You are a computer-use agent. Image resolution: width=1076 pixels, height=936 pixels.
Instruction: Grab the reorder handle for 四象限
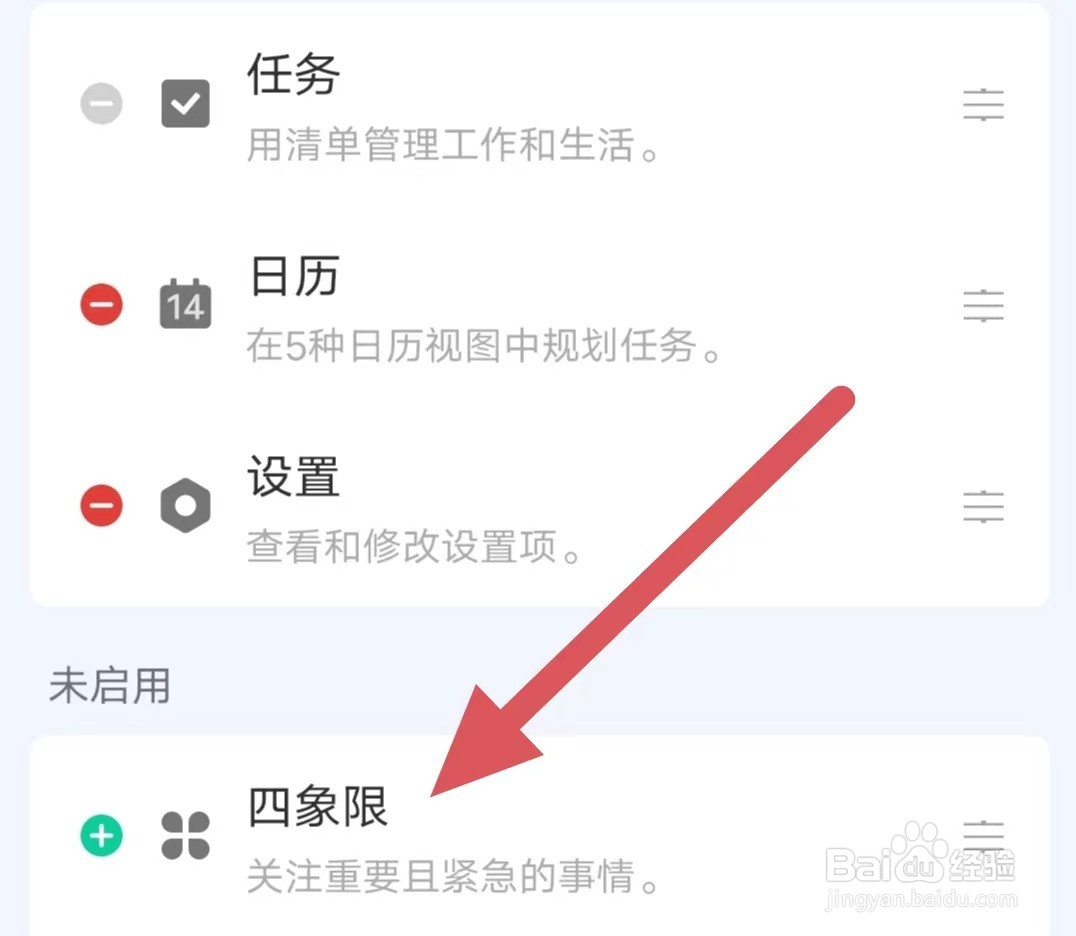pyautogui.click(x=983, y=836)
